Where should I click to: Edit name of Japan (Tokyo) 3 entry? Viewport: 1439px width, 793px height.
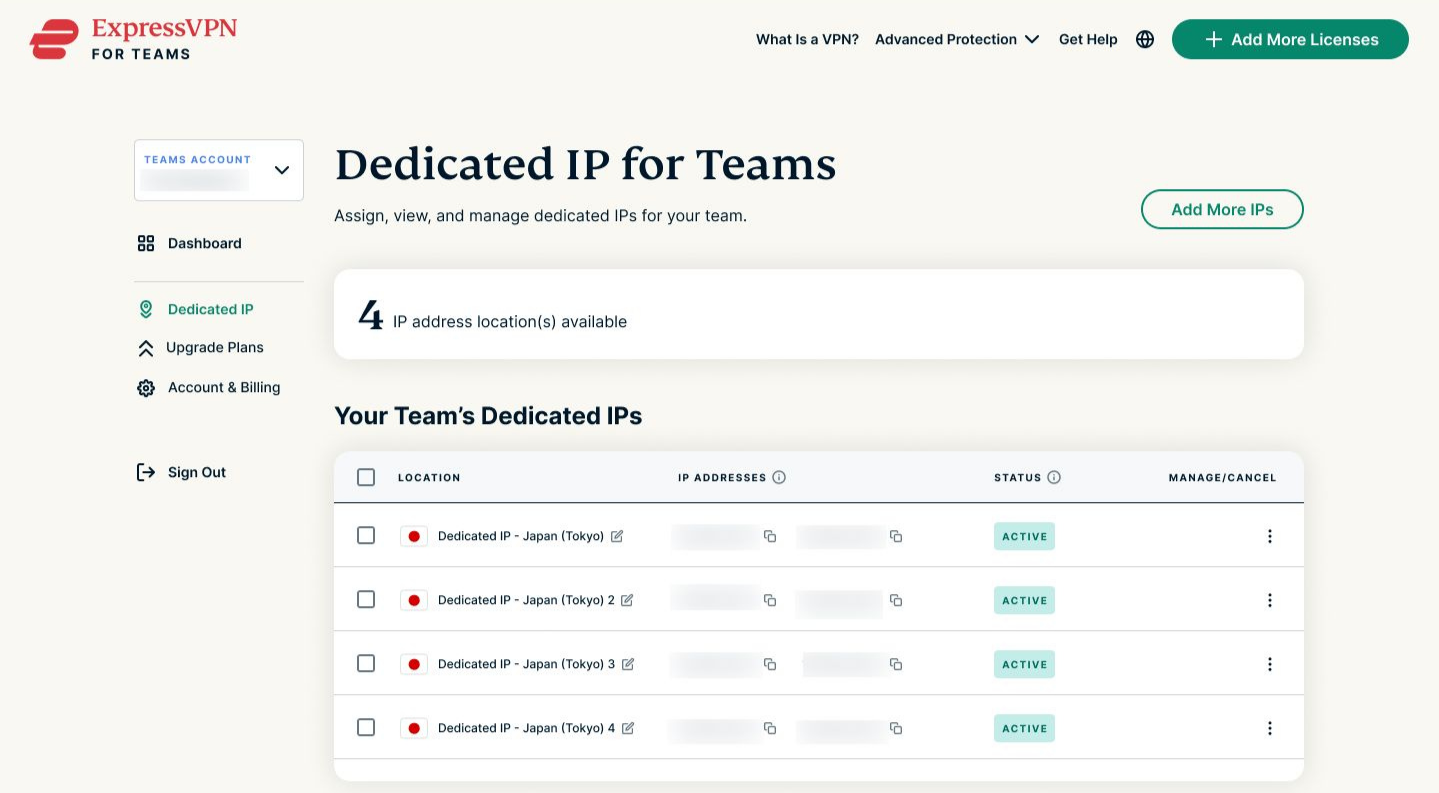click(628, 664)
